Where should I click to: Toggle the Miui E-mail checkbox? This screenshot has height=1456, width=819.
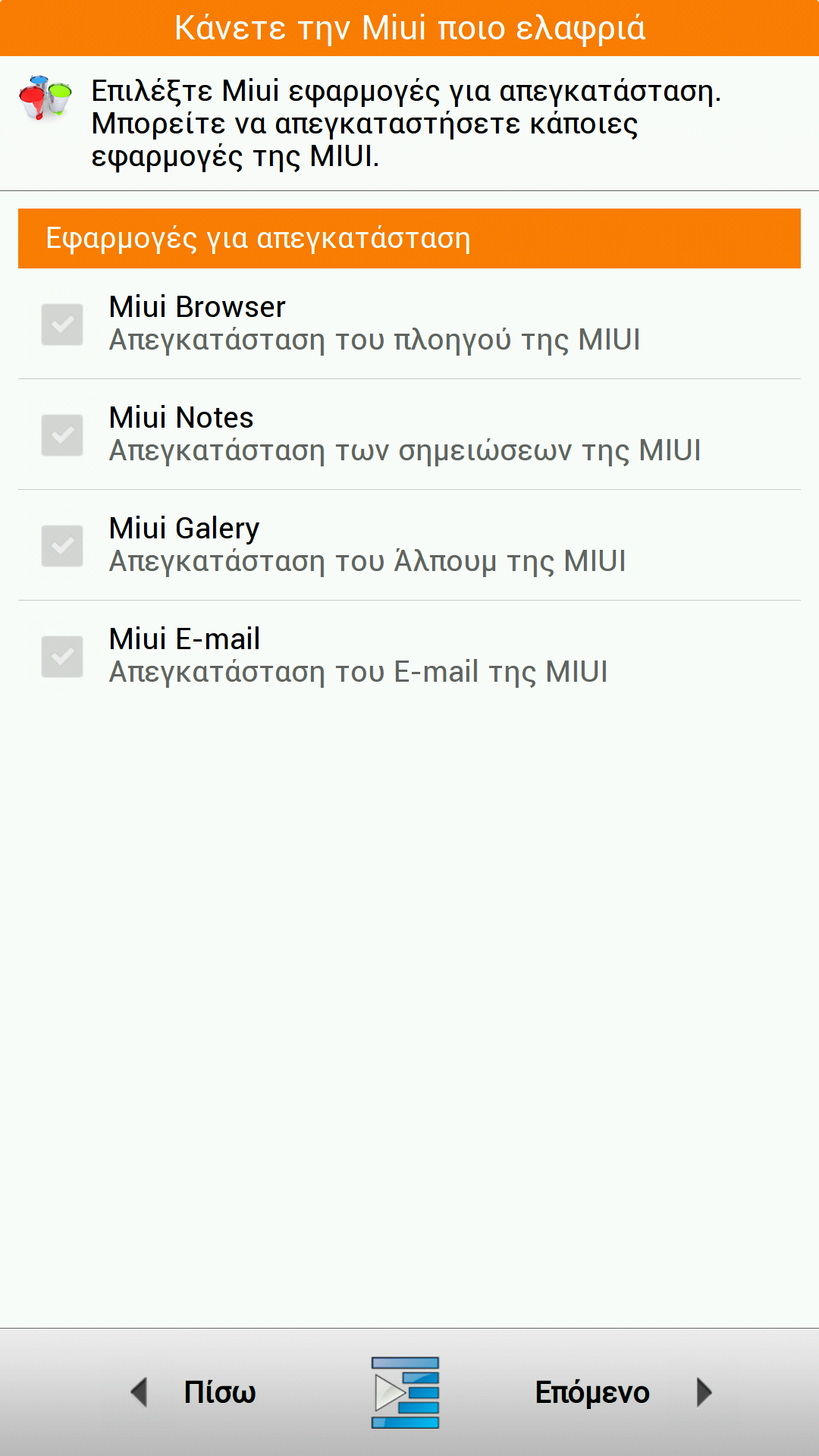(62, 657)
